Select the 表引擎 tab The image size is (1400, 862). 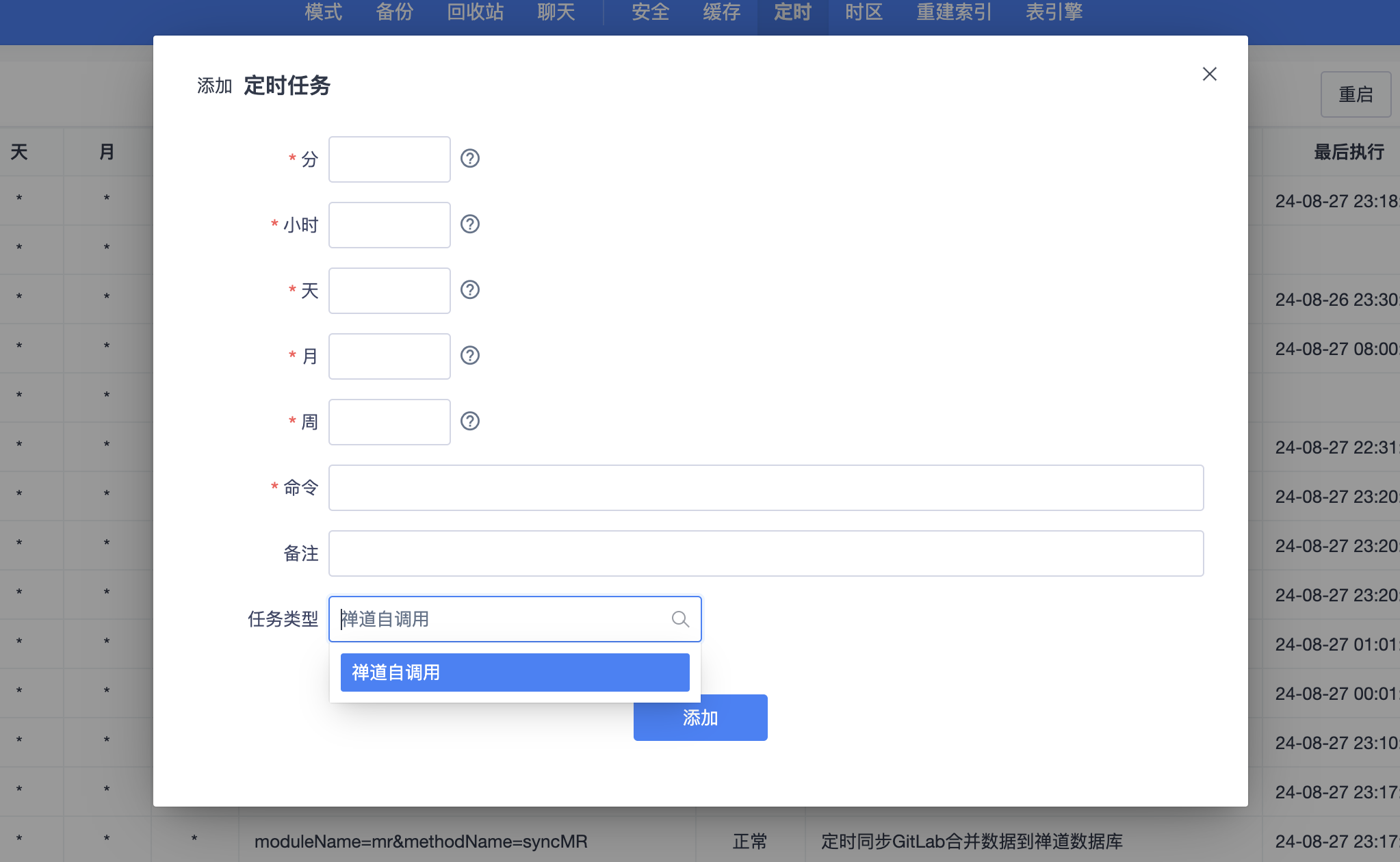[x=1053, y=12]
